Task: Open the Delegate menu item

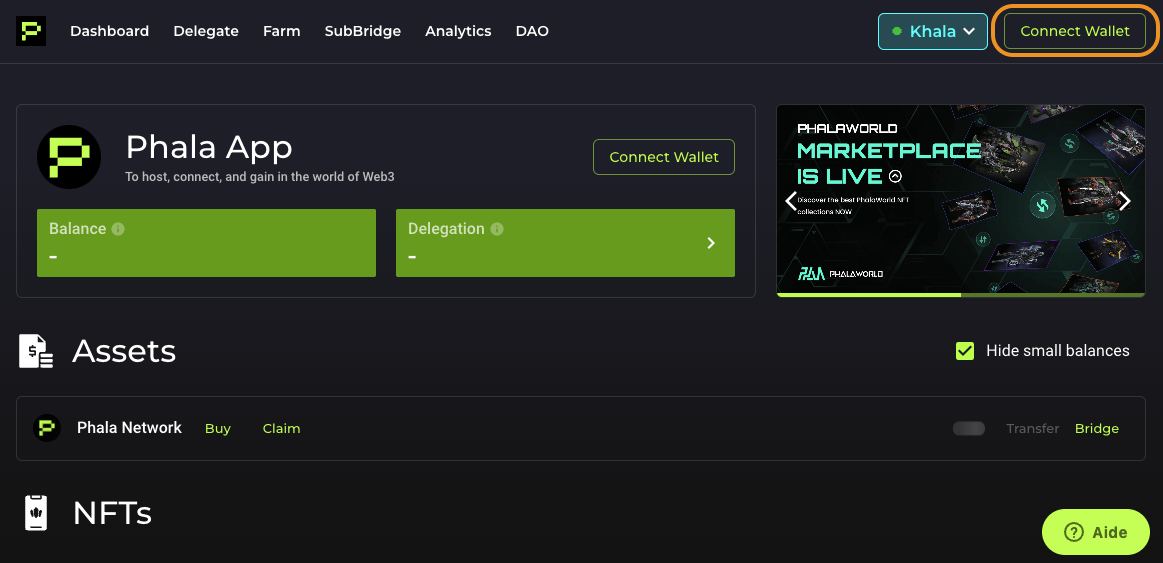Action: (206, 31)
